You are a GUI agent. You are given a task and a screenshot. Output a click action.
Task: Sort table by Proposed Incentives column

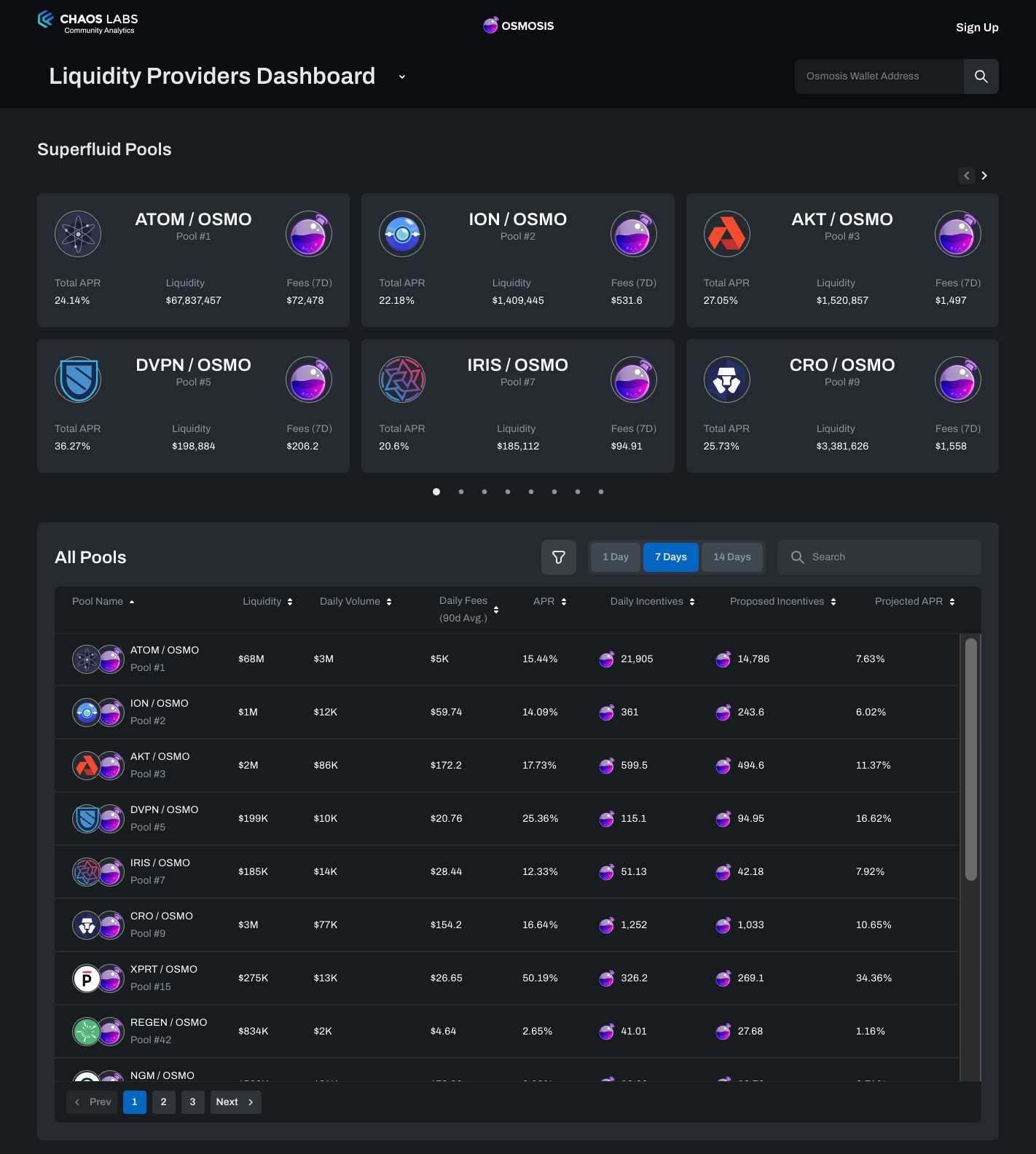point(782,602)
